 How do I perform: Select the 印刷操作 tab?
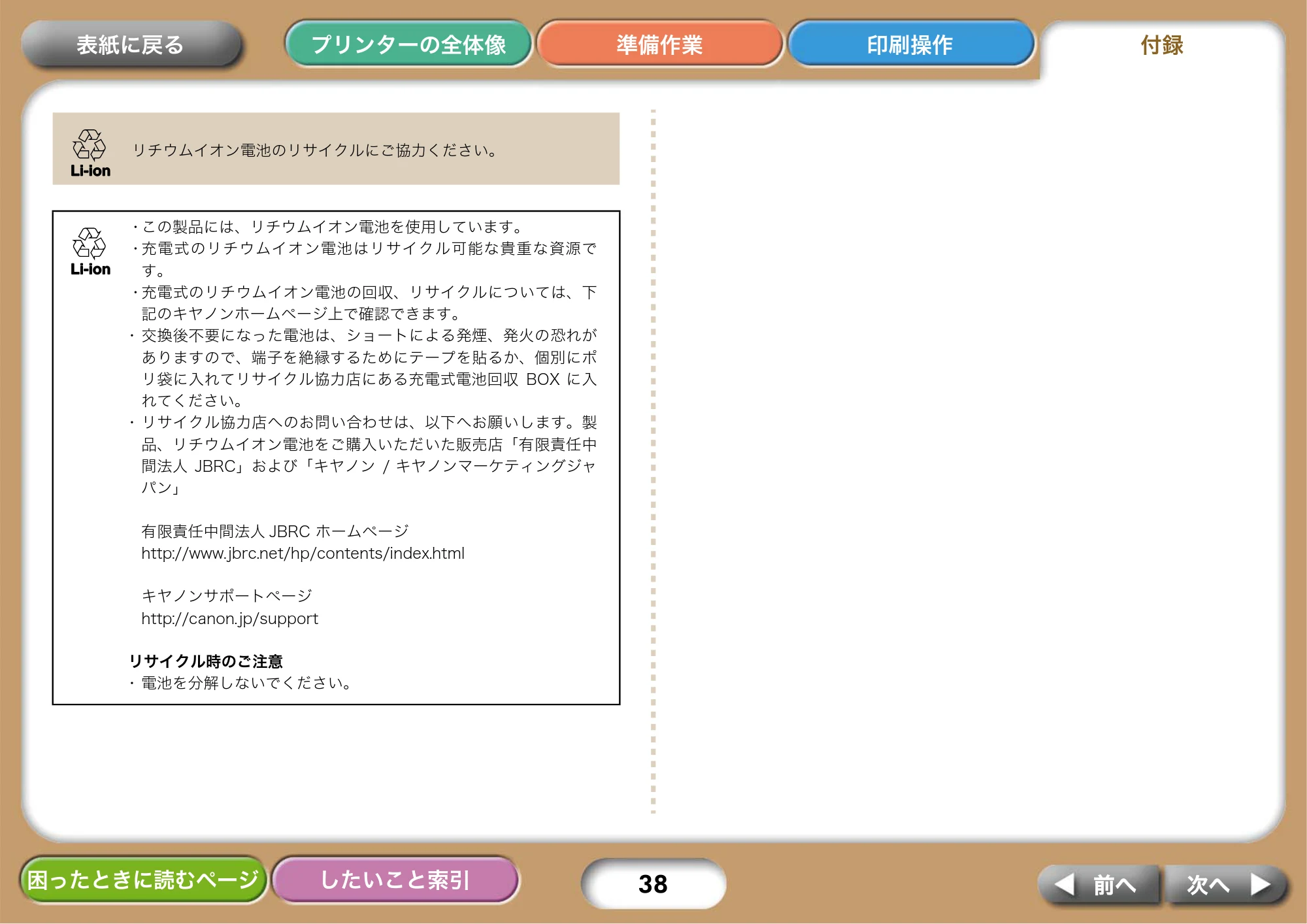coord(910,44)
